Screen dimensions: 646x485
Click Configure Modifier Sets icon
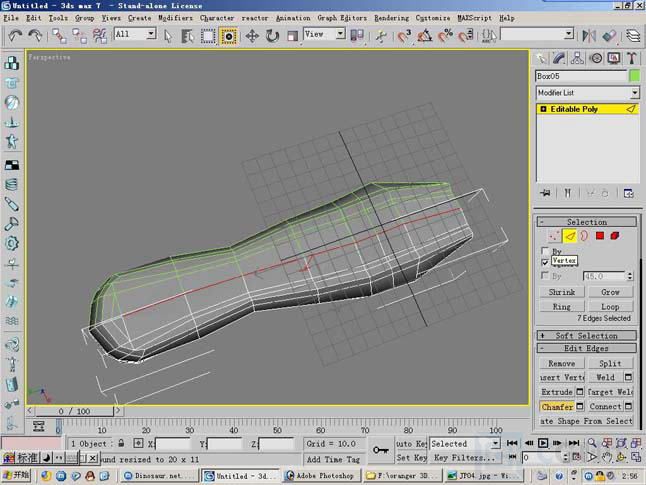(x=628, y=193)
